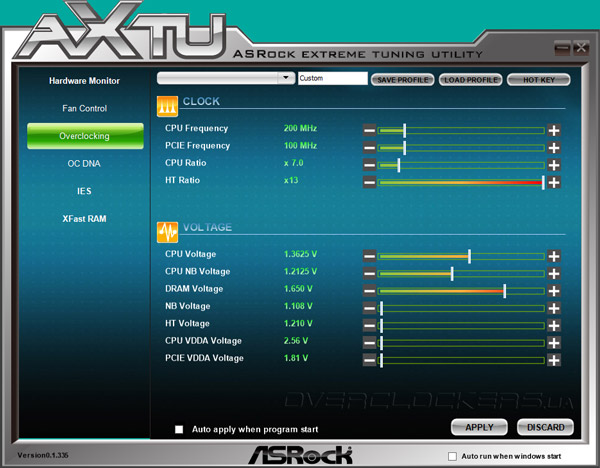
Task: Click the DRAM Voltage slider track
Action: 461,291
